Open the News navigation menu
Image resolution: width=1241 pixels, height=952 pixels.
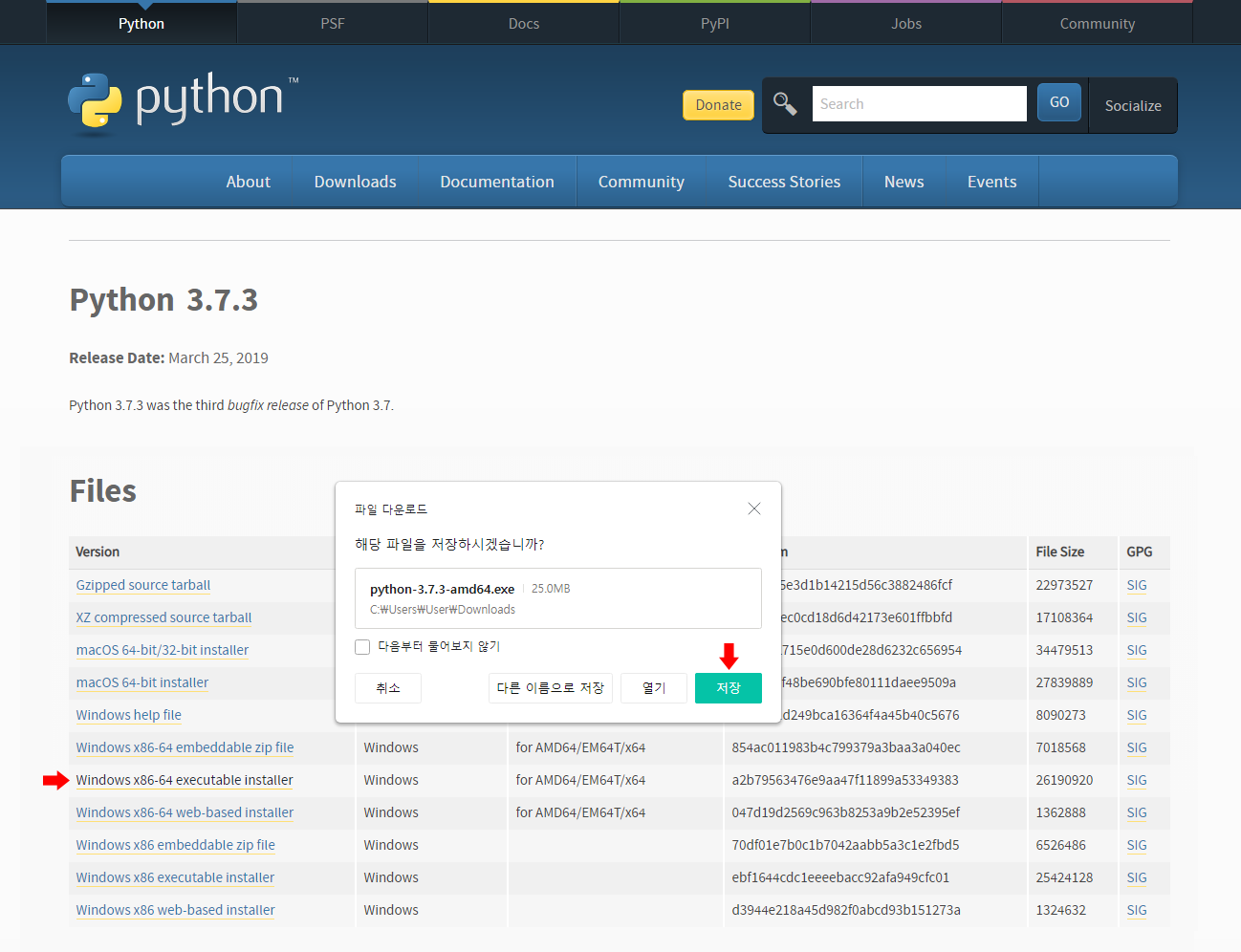tap(904, 182)
